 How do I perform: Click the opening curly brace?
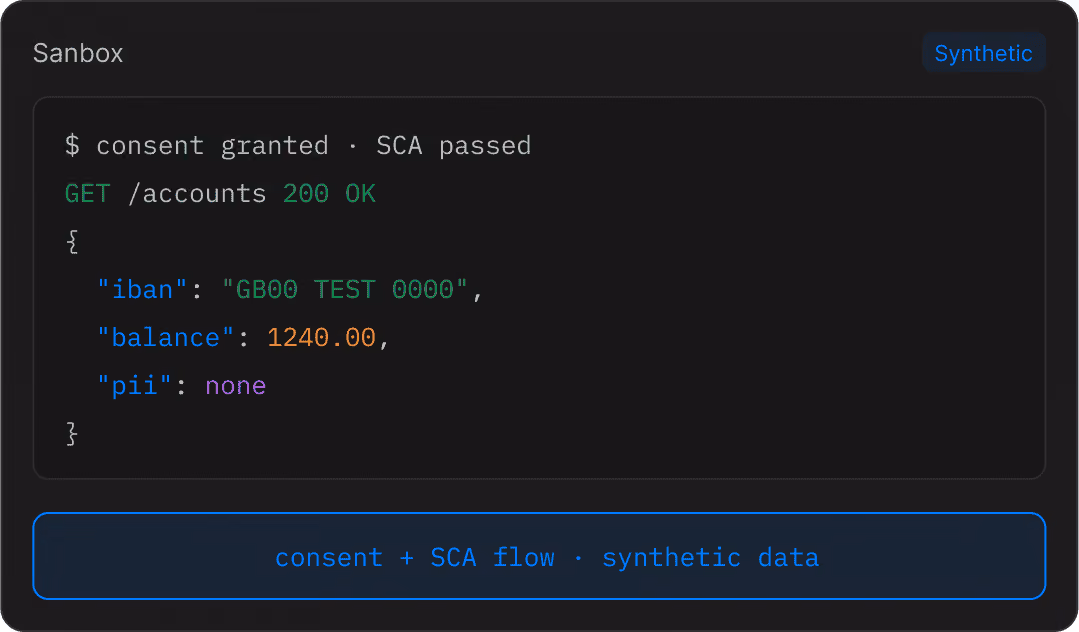pos(72,242)
